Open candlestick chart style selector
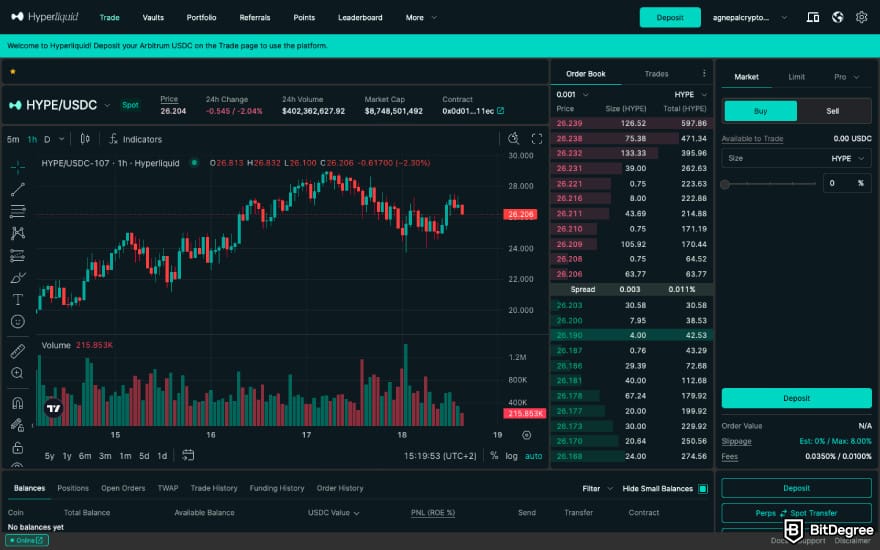Screen dimensions: 880x550 click(85, 139)
